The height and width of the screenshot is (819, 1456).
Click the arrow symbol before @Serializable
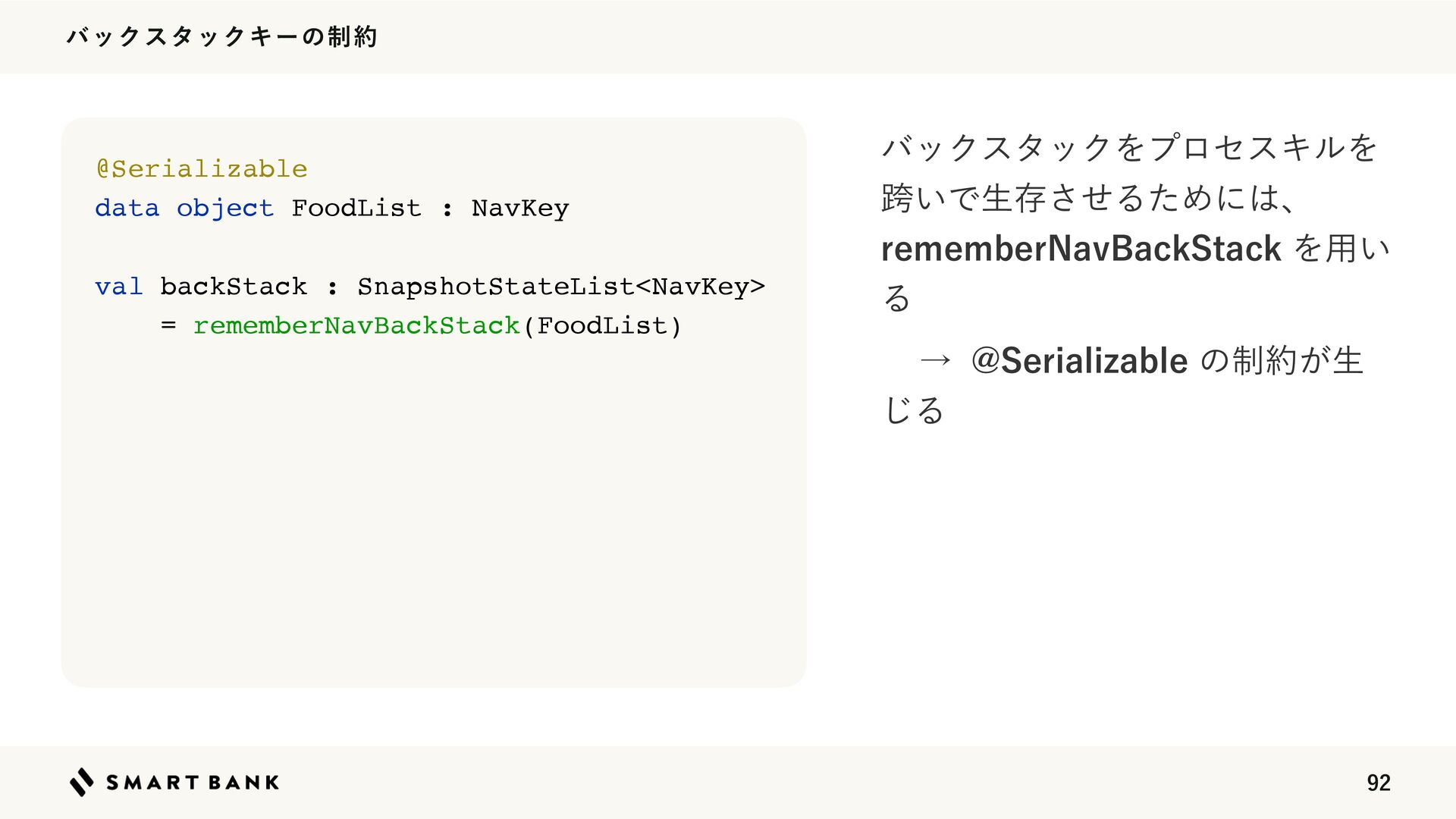coord(935,361)
